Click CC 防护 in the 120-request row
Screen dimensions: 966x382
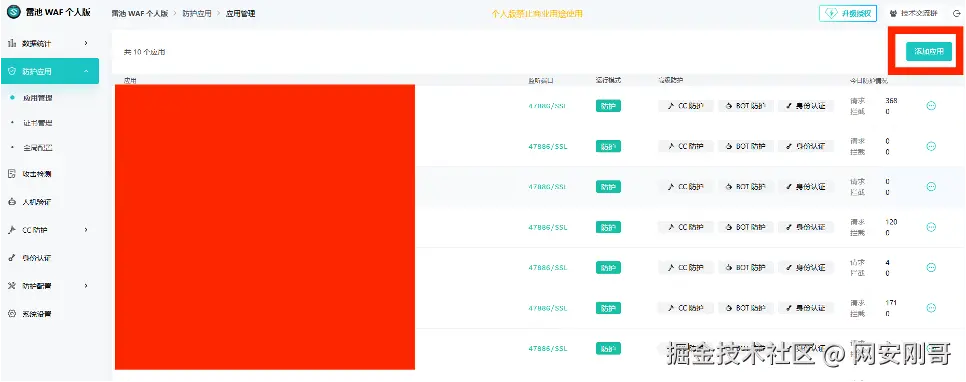(x=686, y=227)
